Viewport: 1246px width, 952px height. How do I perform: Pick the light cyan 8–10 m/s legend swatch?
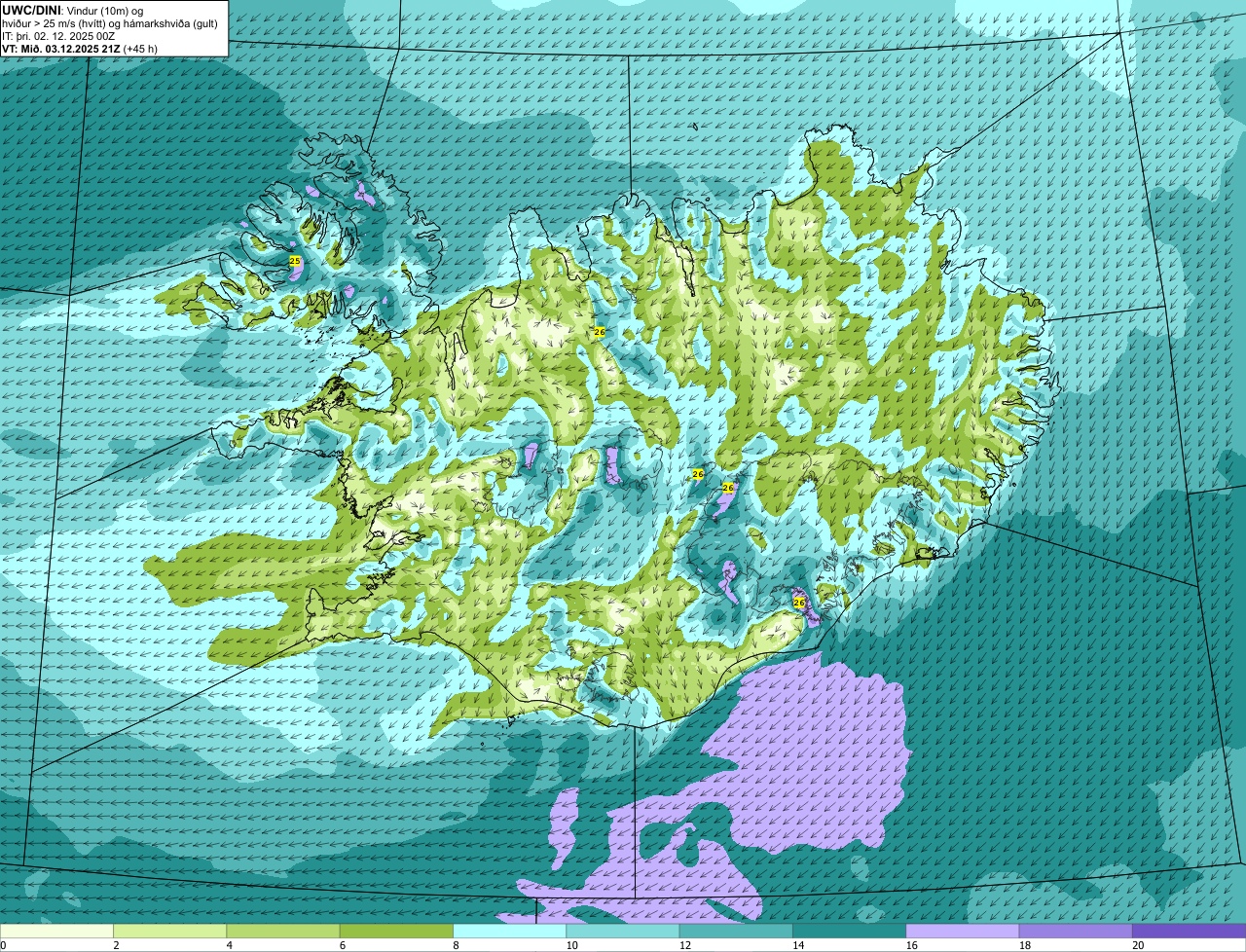[510, 932]
